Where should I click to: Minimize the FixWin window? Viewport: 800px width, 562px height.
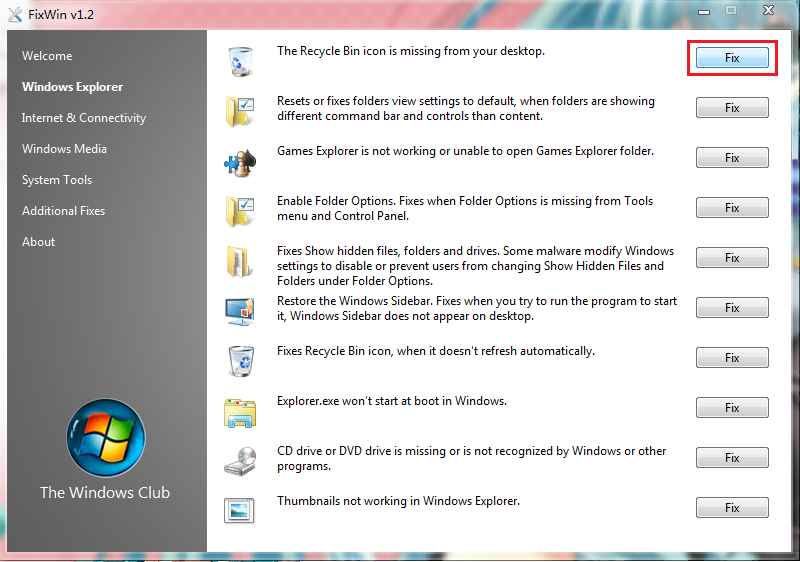704,12
